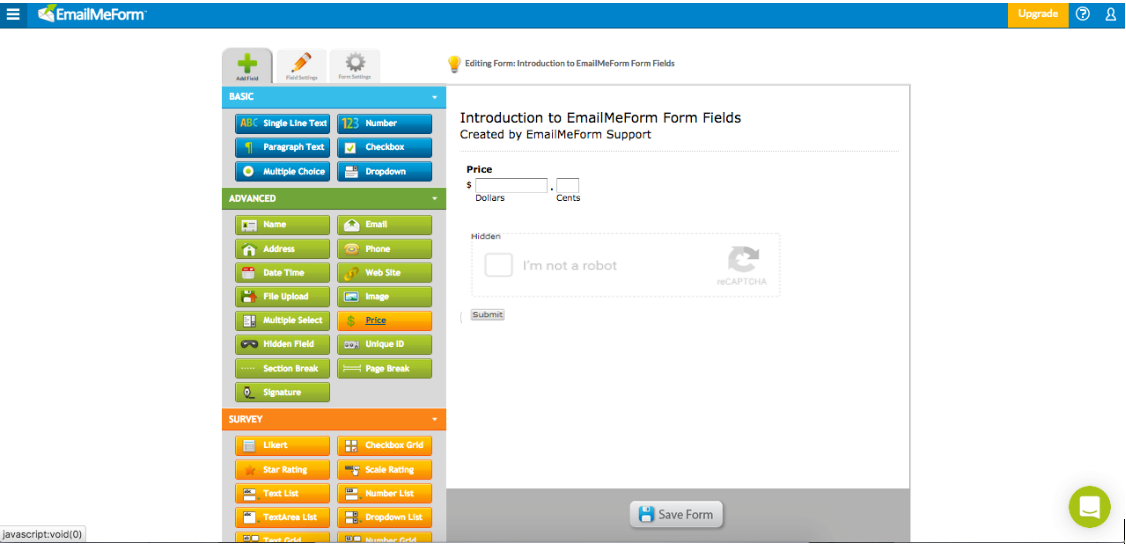Switch to the Add Field tab
The width and height of the screenshot is (1126, 545).
pyautogui.click(x=247, y=67)
